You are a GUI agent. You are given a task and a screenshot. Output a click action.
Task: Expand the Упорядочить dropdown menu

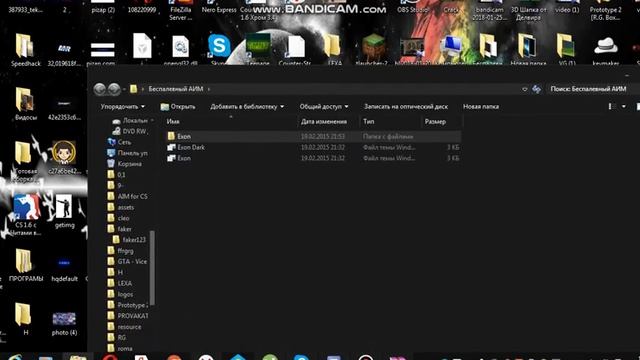coord(122,107)
